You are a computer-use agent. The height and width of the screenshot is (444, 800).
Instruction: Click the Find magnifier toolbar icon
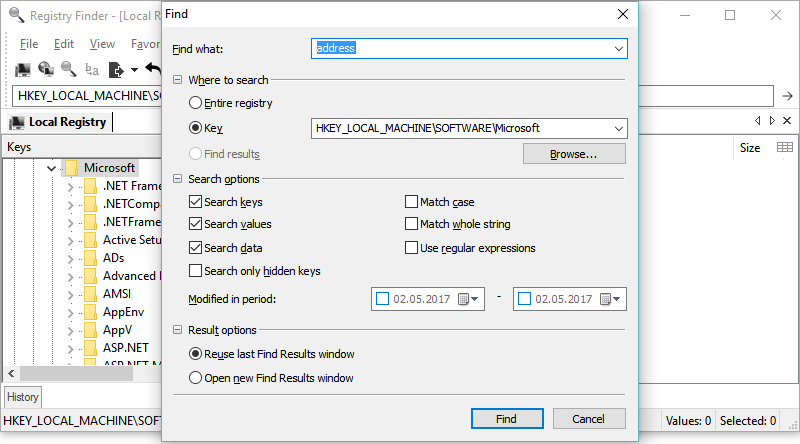69,69
